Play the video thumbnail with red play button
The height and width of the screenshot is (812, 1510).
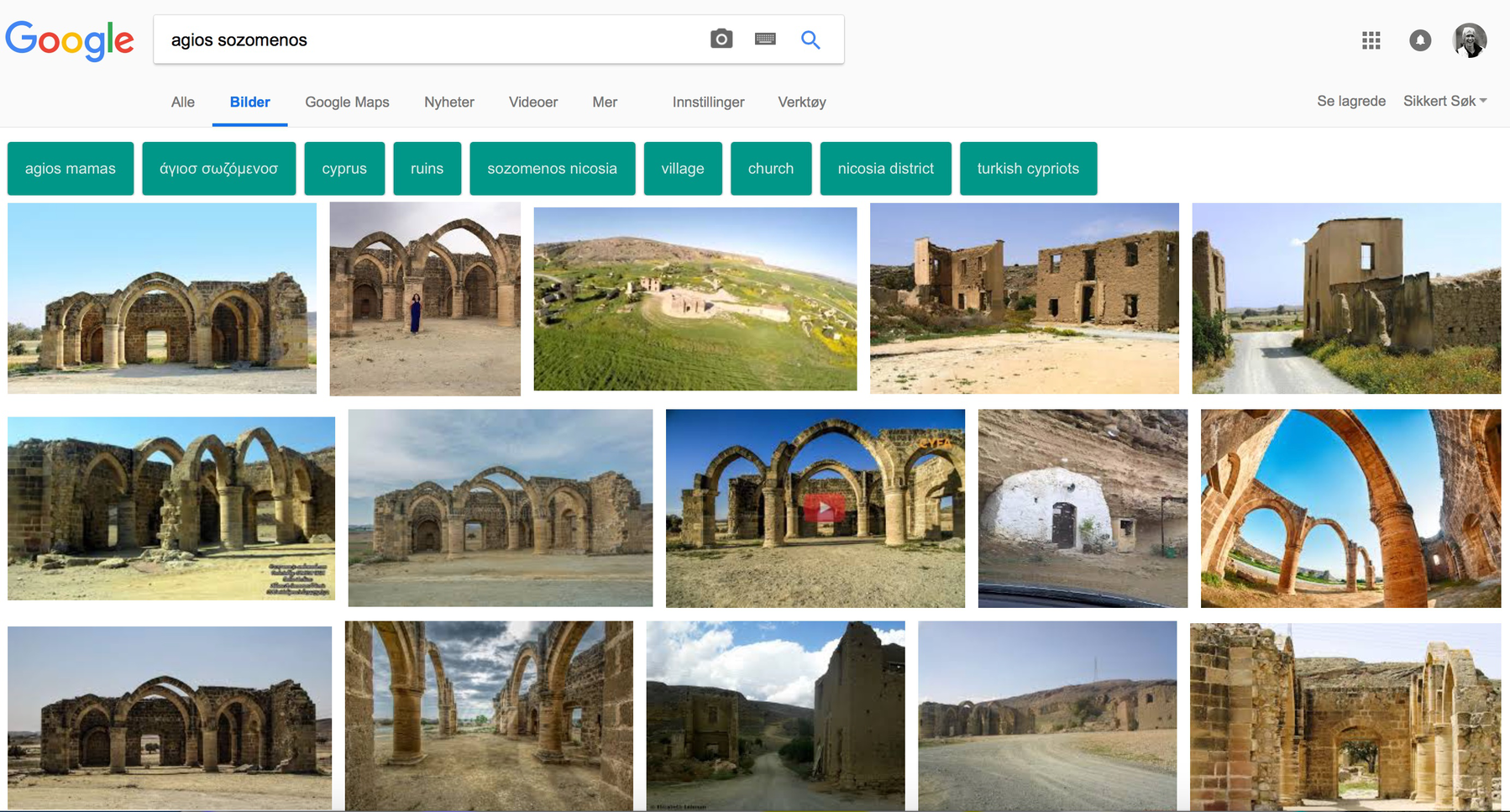(823, 508)
